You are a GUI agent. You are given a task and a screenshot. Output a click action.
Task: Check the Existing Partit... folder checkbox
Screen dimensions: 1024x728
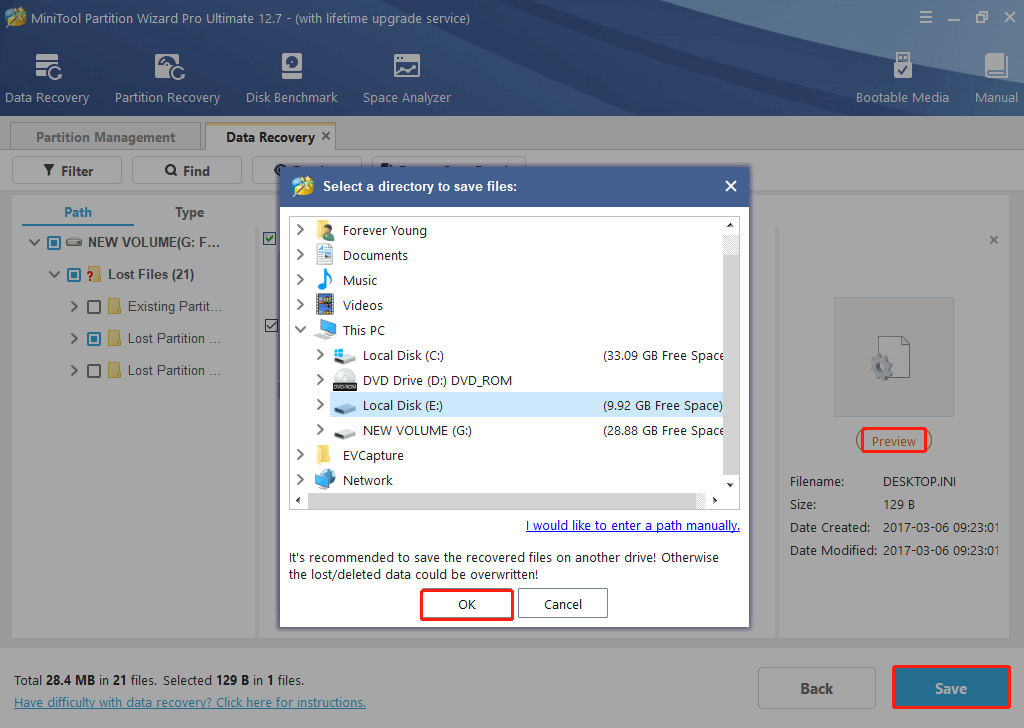tap(94, 307)
